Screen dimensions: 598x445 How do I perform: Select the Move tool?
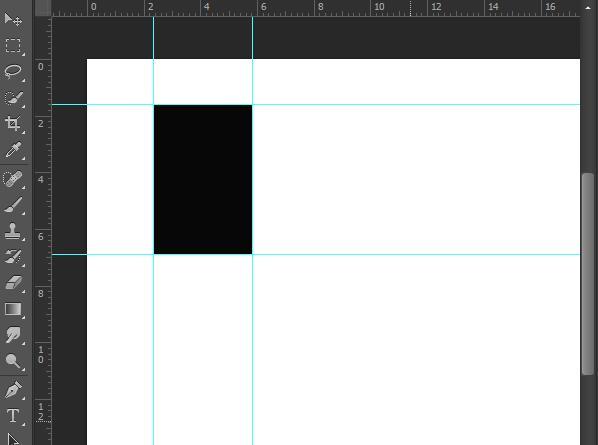tap(13, 19)
